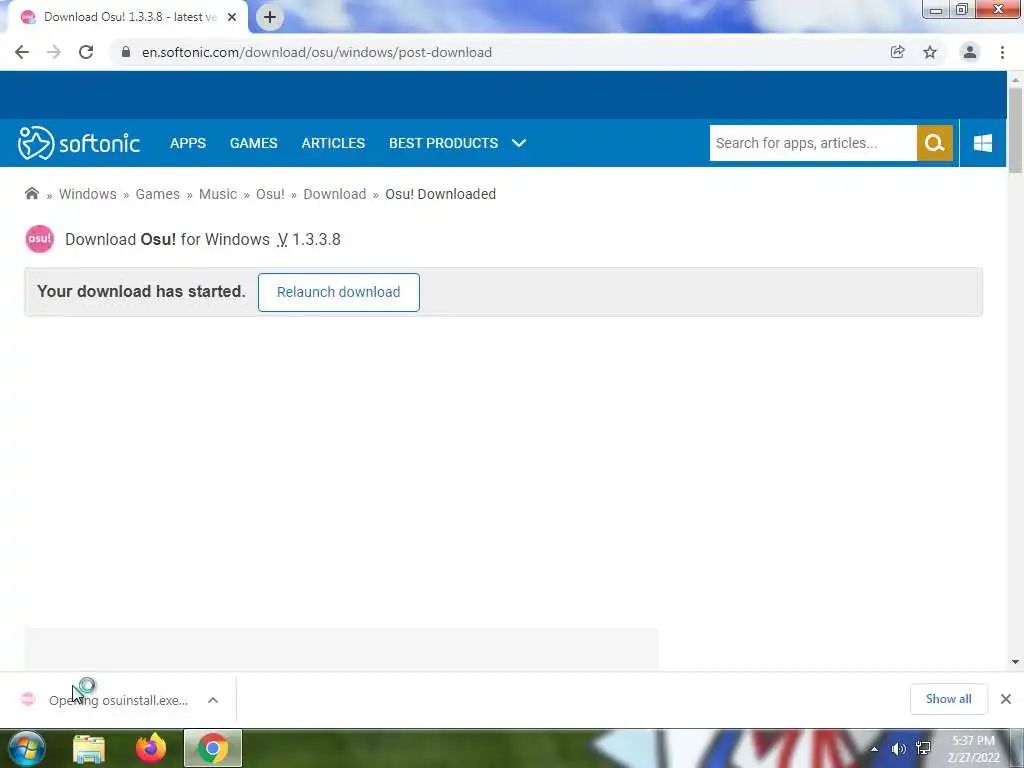This screenshot has height=768, width=1024.
Task: Expand the Best Products dropdown chevron
Action: [x=519, y=143]
